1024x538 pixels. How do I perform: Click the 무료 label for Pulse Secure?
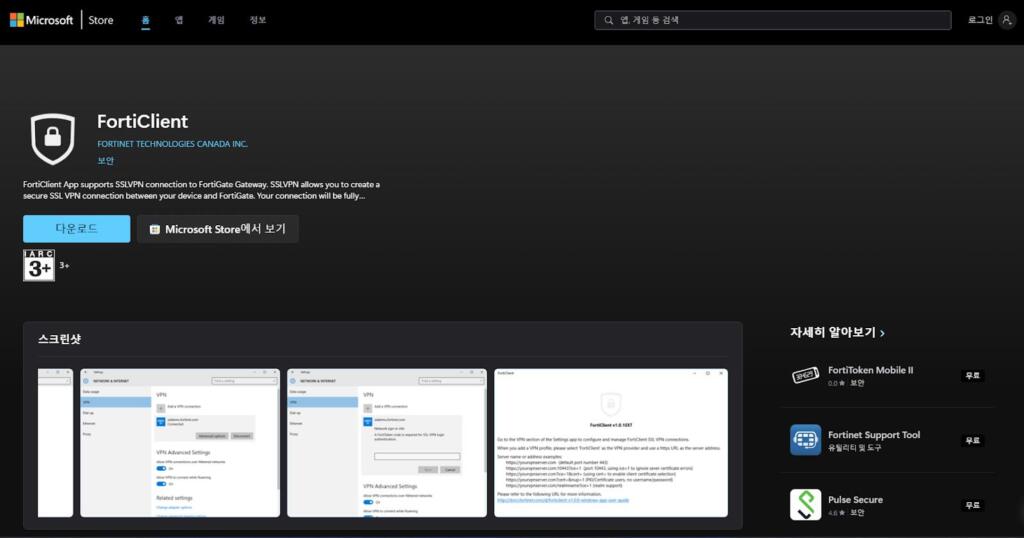click(972, 505)
